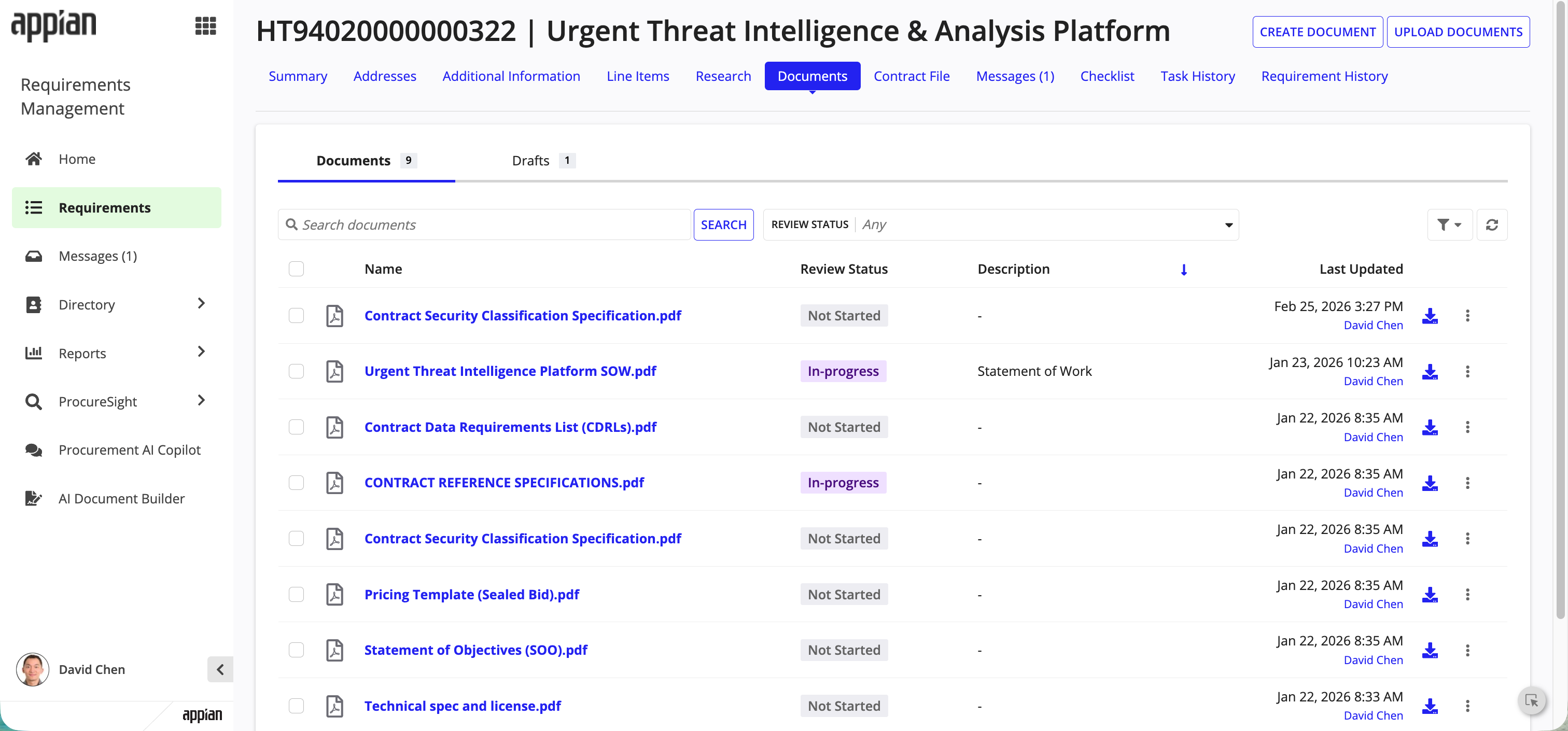Check the Pricing Template (Sealed Bid).pdf checkbox
This screenshot has height=731, width=1568.
(297, 595)
